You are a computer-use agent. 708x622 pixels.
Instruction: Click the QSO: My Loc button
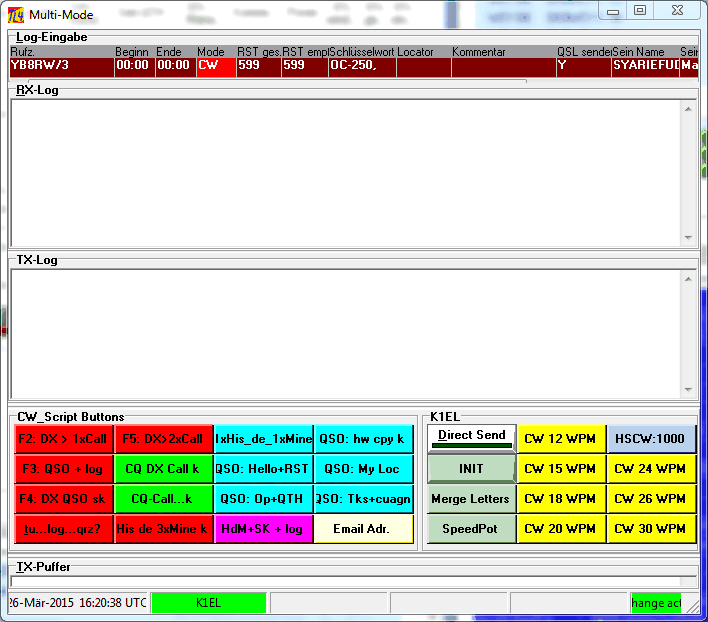[x=363, y=469]
